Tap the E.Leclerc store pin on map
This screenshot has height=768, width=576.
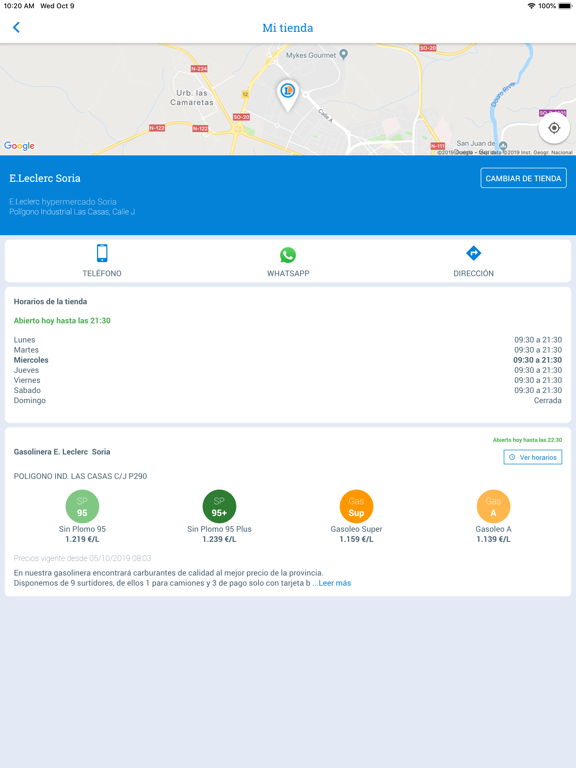coord(288,95)
